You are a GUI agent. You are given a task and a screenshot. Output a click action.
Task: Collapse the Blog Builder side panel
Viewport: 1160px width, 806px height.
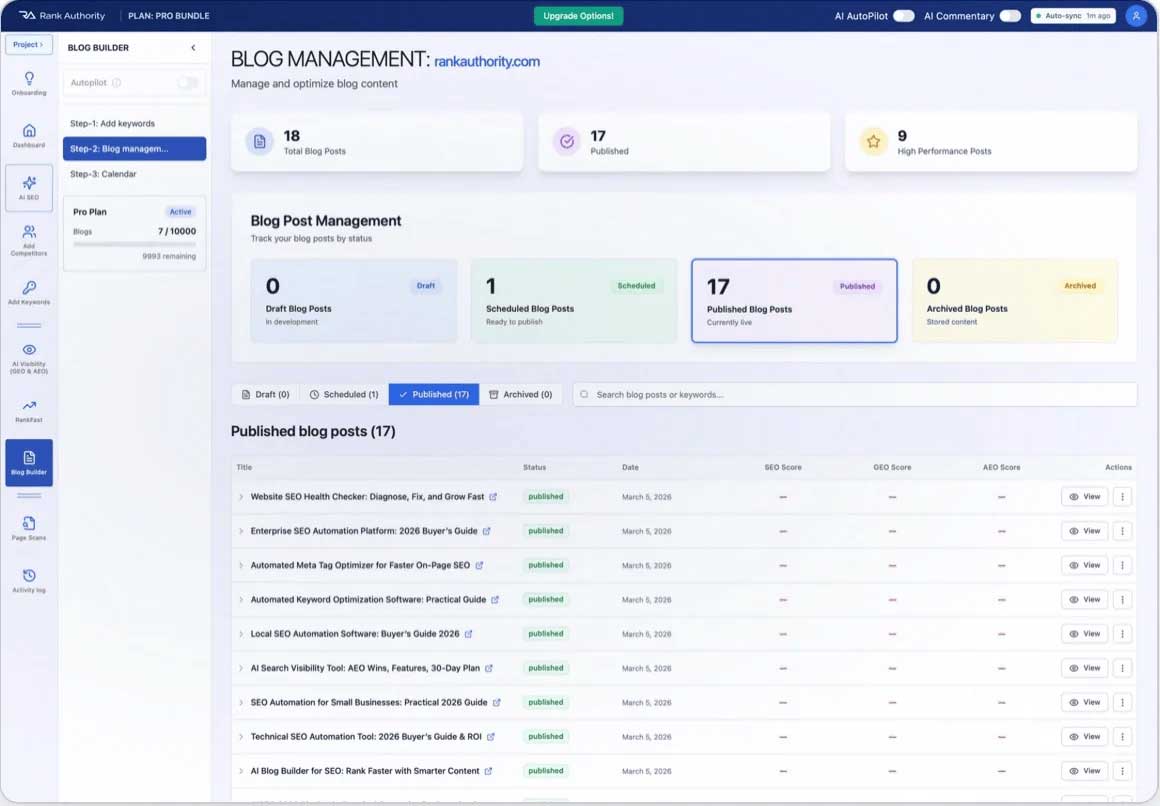click(193, 47)
